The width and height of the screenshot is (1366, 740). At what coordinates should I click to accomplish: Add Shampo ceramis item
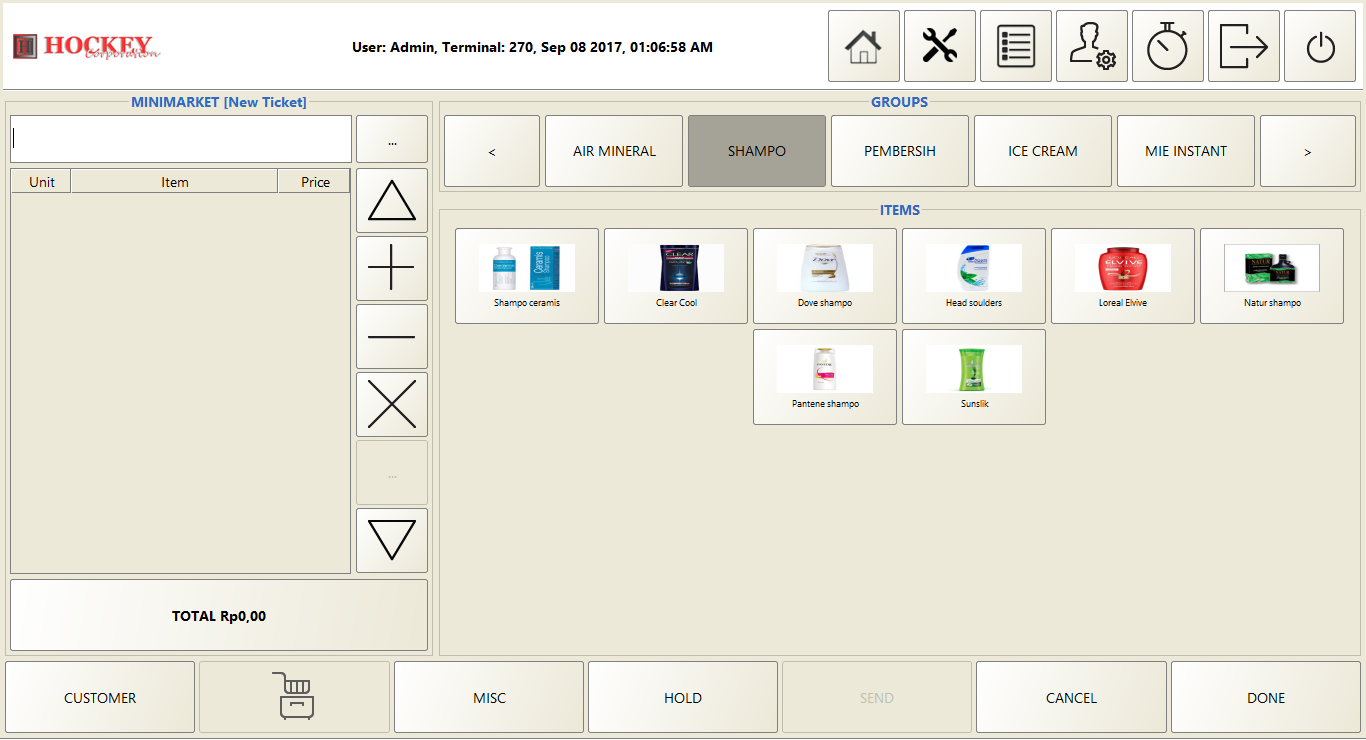pyautogui.click(x=527, y=276)
